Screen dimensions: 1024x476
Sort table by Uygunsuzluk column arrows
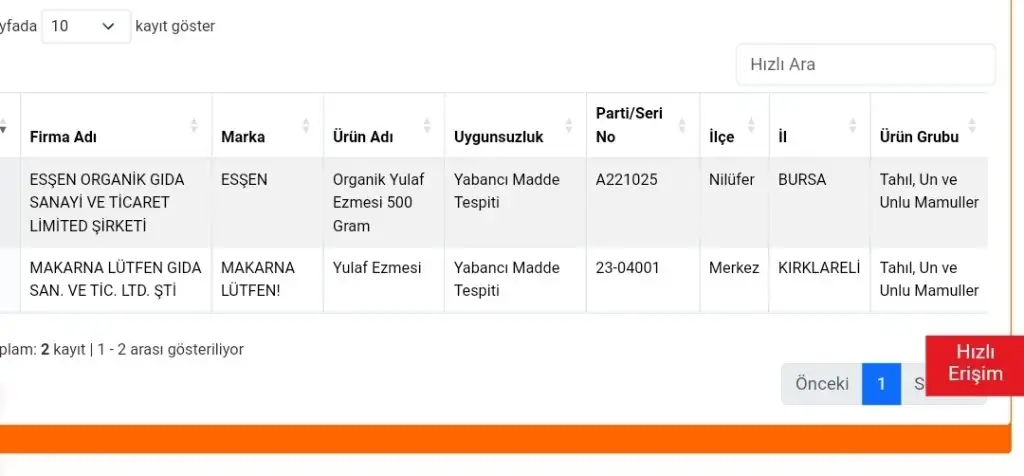coord(569,126)
